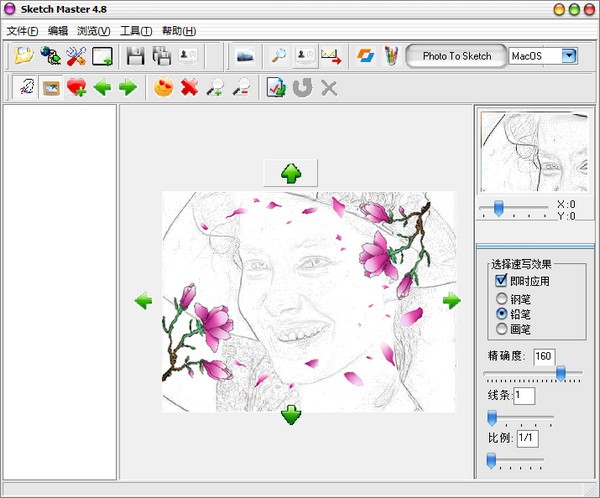Toggle the 即时应用 checkbox
600x498 pixels.
(x=501, y=281)
